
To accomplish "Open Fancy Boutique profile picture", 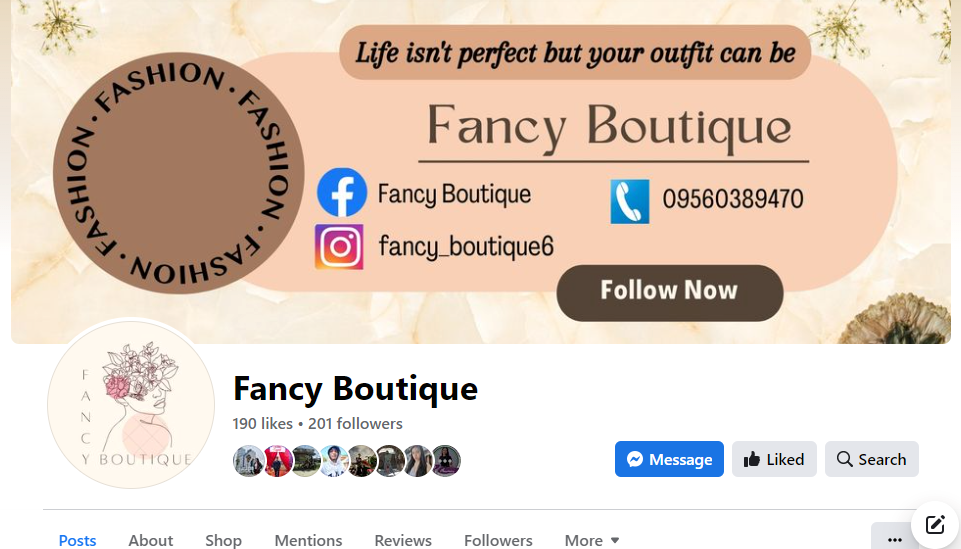I will (x=131, y=404).
